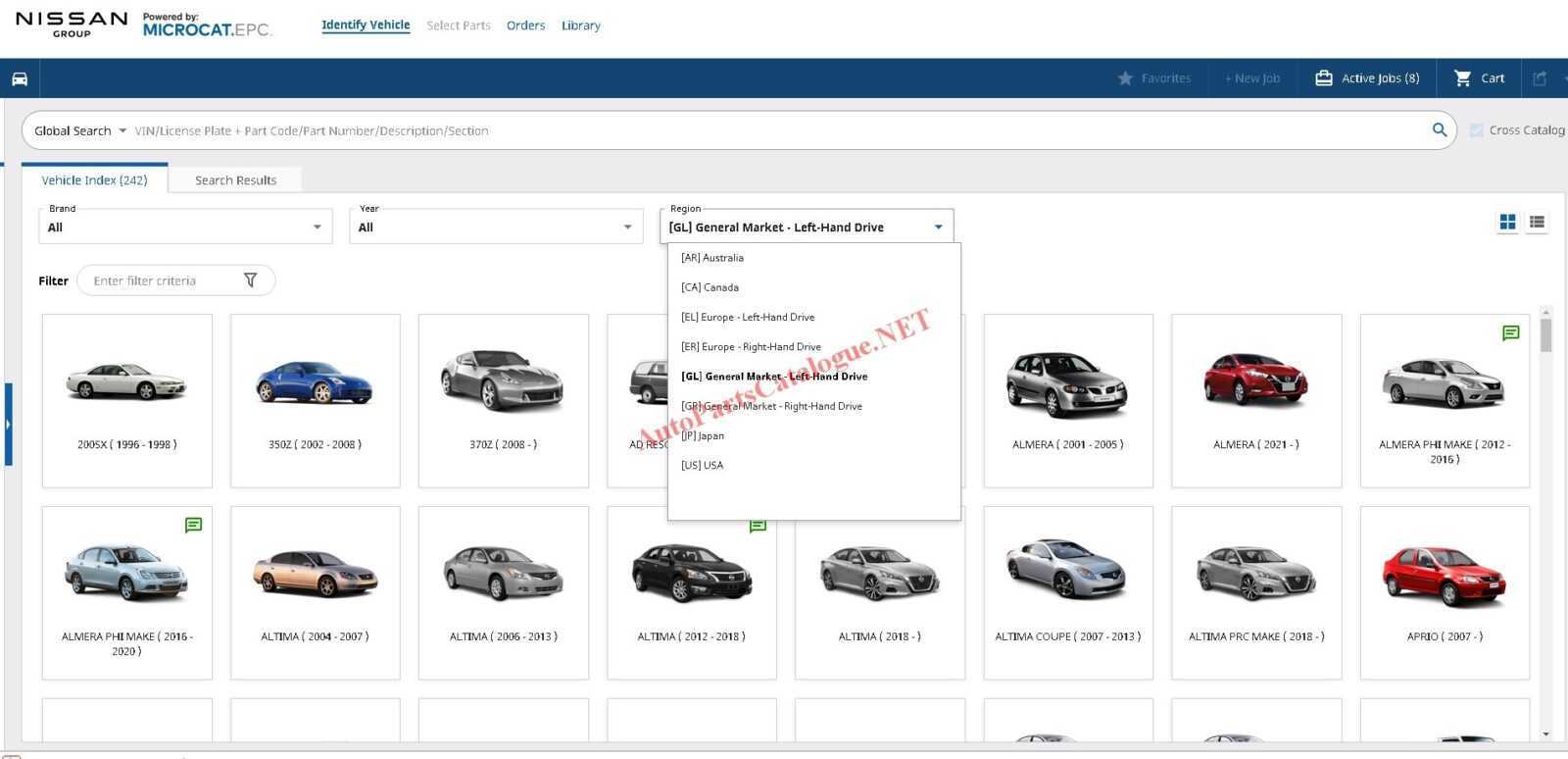Select the ALMERA (2021-) vehicle card
Screen dimensions: 1568x759
tap(1256, 400)
